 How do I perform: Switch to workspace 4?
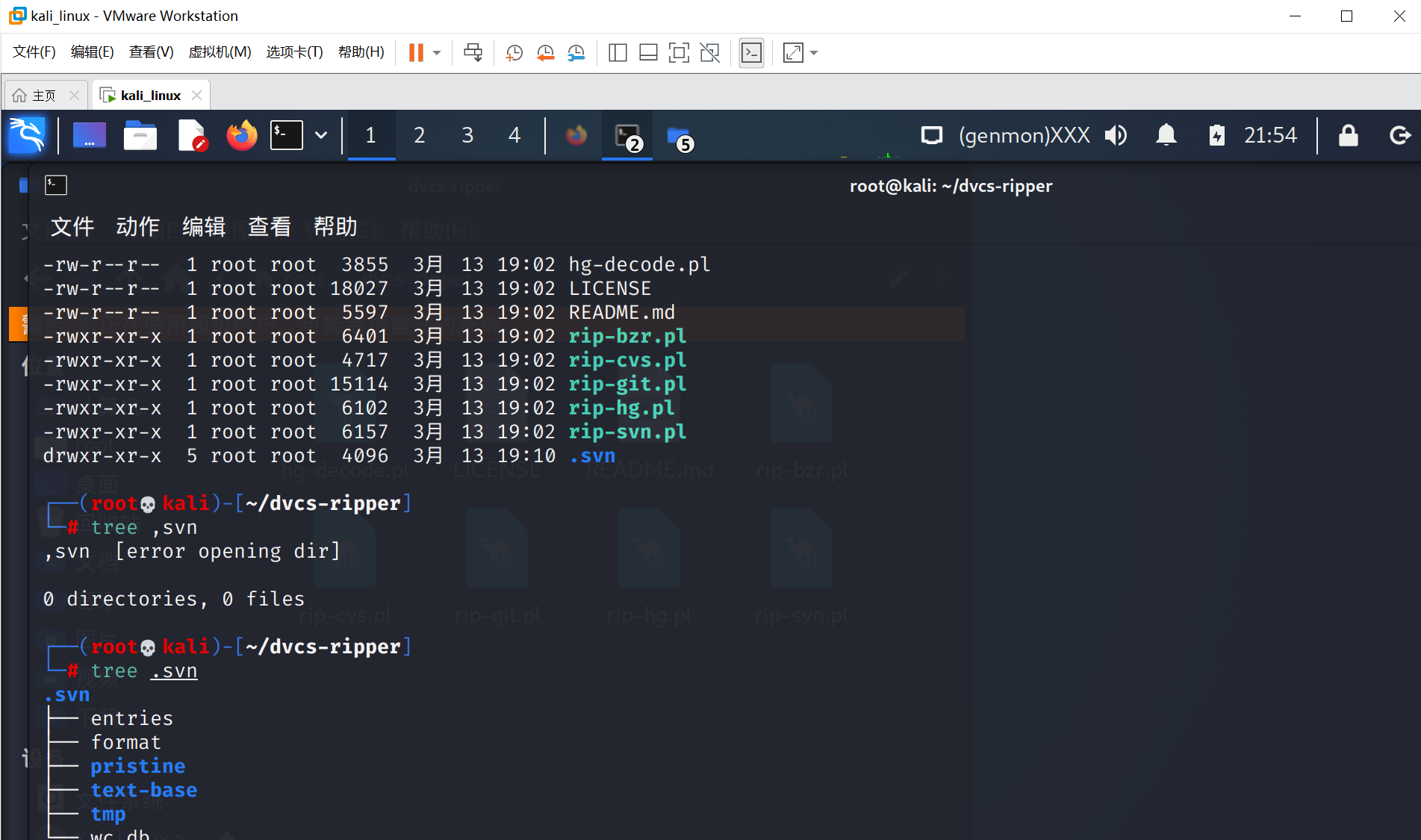pos(514,135)
